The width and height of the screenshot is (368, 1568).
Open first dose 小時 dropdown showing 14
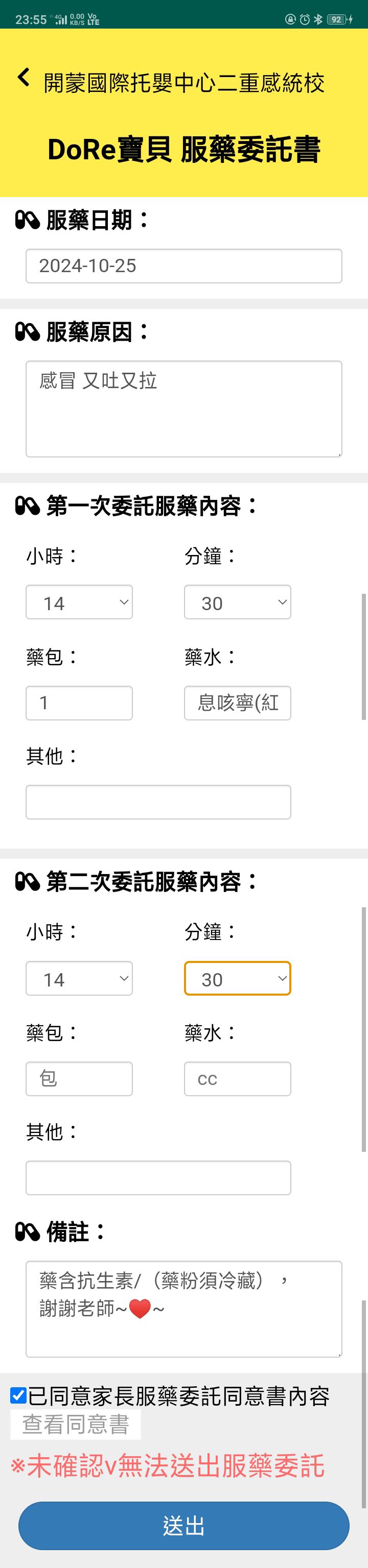click(x=79, y=602)
